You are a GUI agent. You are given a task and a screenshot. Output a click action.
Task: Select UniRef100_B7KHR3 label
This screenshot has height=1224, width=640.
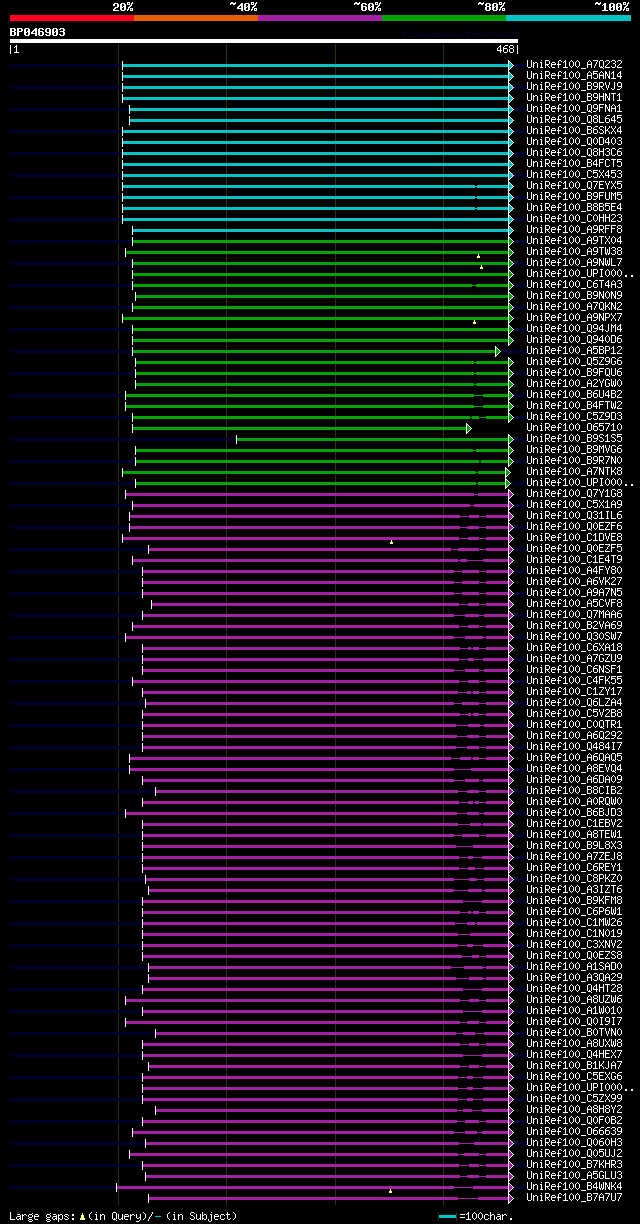pyautogui.click(x=574, y=1165)
